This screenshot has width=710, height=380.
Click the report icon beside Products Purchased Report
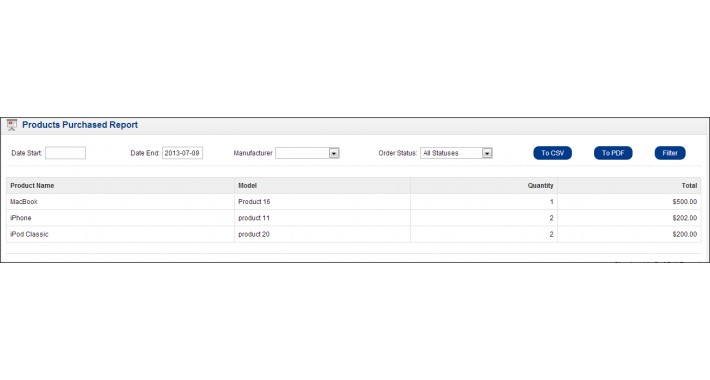click(12, 125)
